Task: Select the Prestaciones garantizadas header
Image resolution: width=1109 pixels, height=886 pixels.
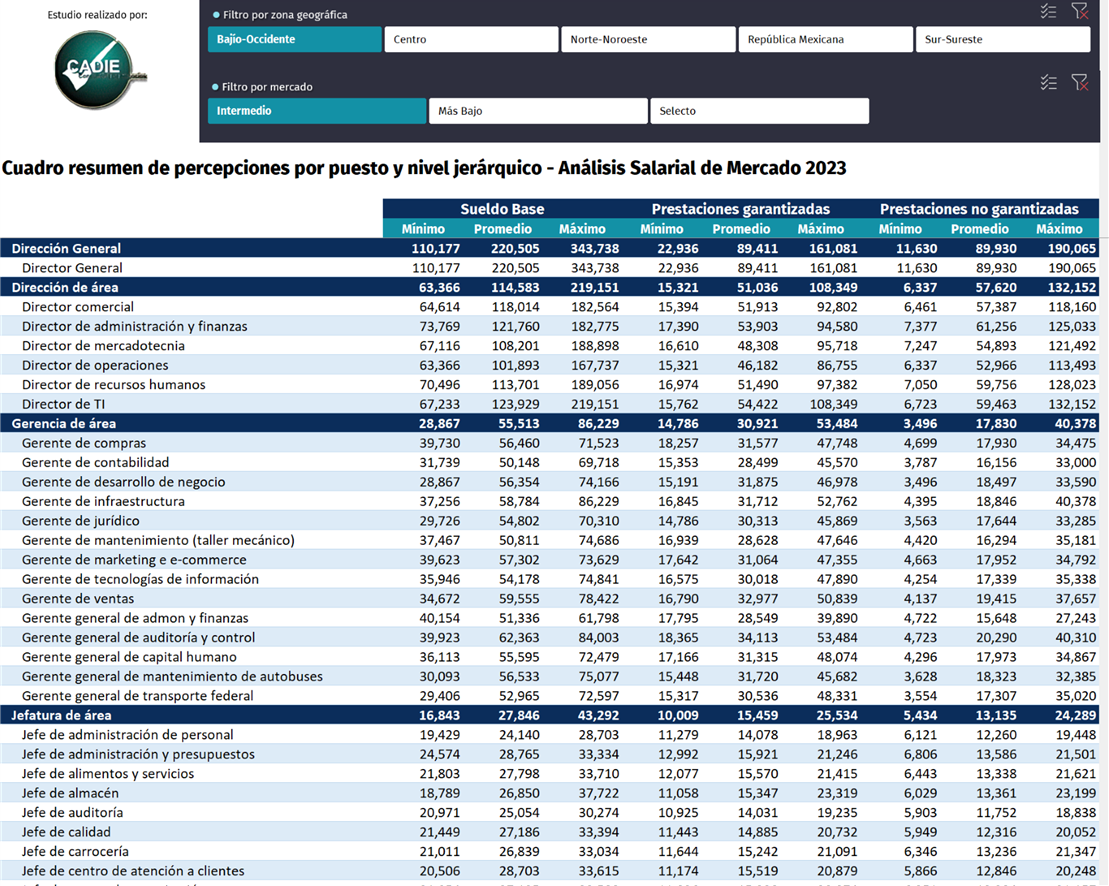Action: [x=740, y=209]
